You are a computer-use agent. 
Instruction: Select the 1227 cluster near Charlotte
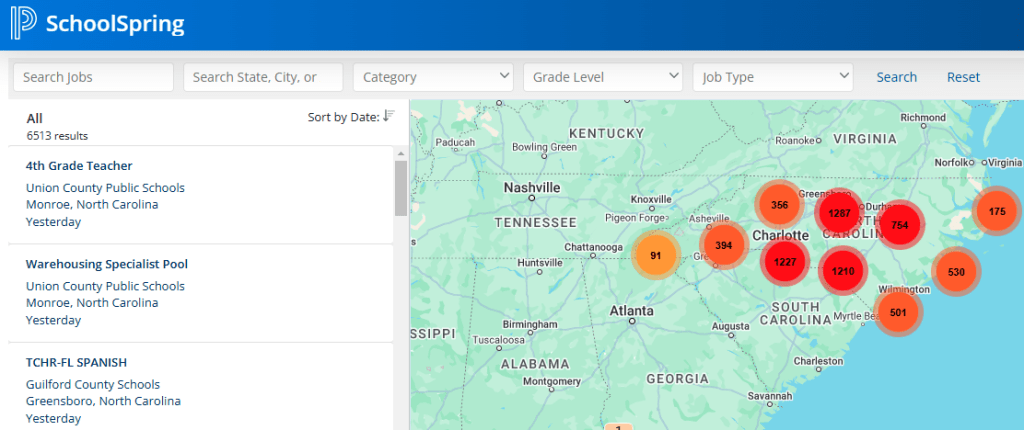coord(785,262)
